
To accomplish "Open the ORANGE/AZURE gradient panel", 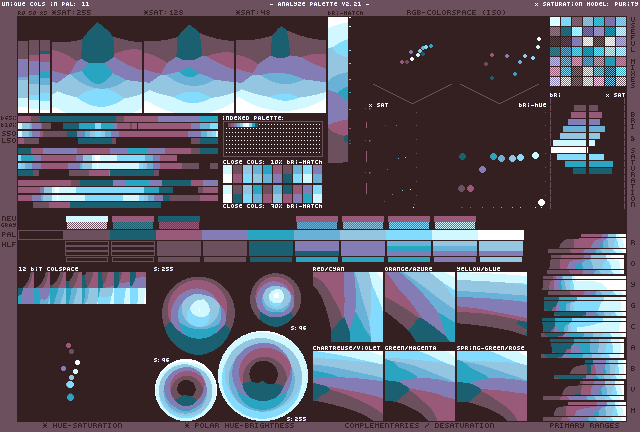I will pos(420,307).
